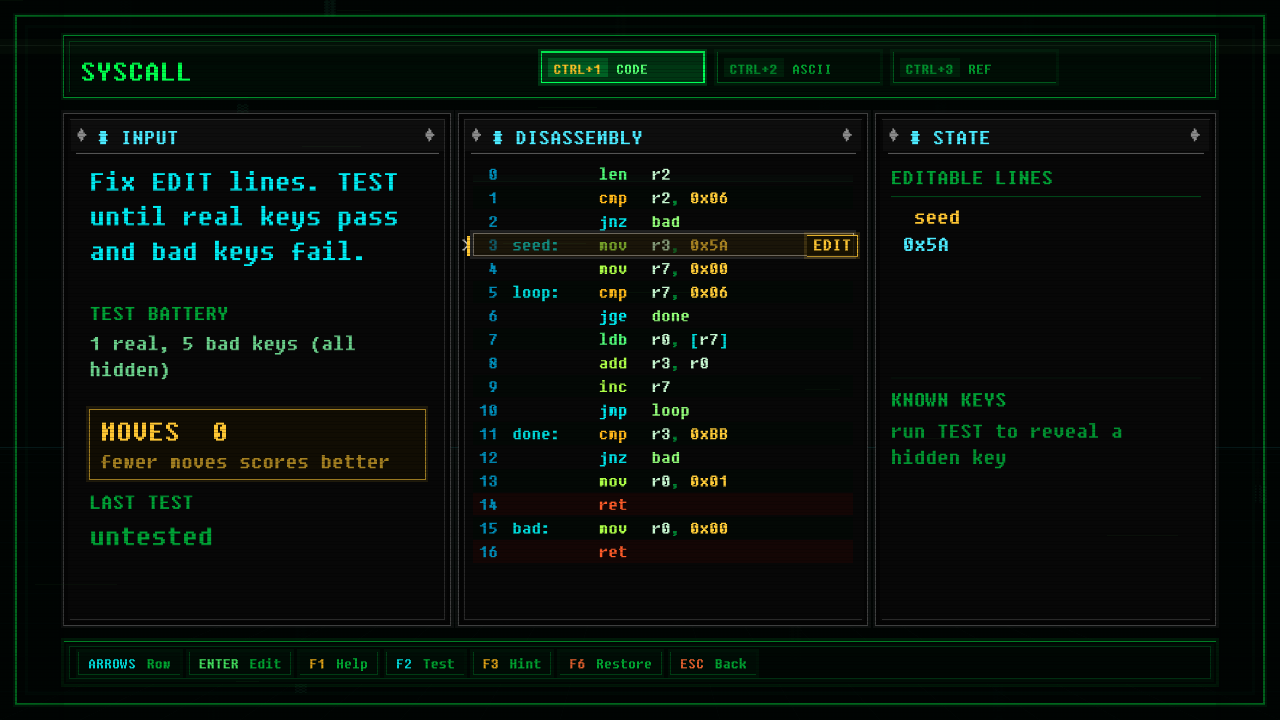Click the SYSCALL title
1280x720 pixels.
pyautogui.click(x=135, y=72)
